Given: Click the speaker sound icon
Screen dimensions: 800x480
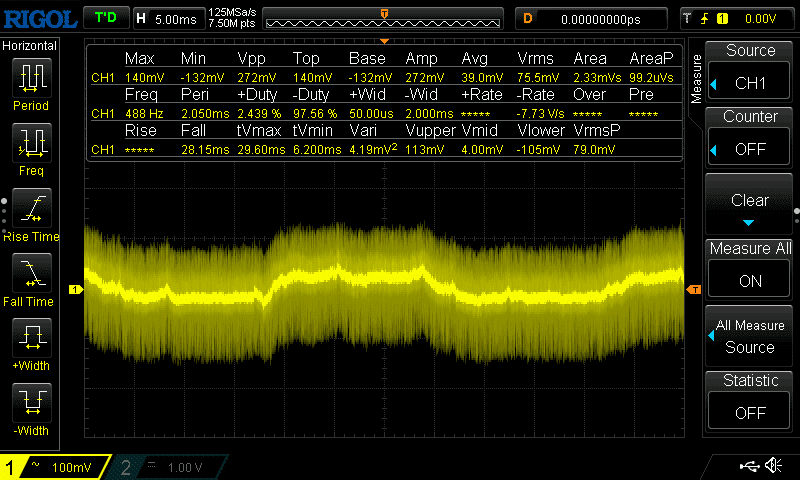Looking at the screenshot, I should point(773,465).
